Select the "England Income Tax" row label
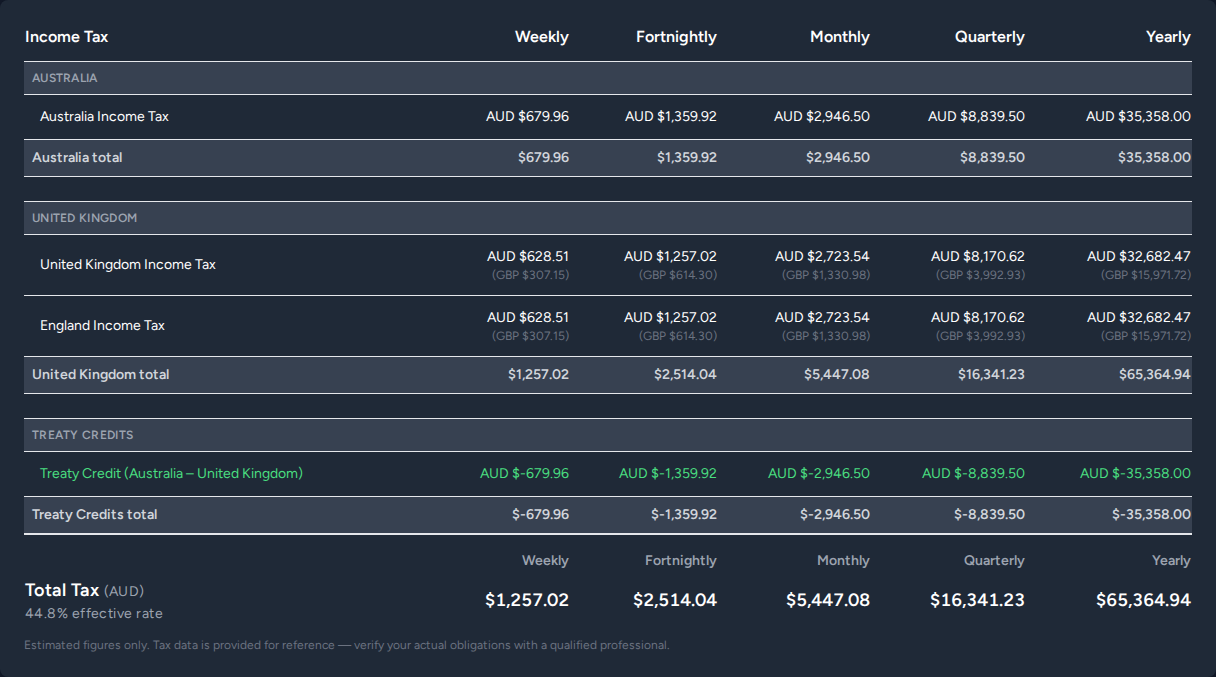Screen dimensions: 1216x677 (102, 325)
